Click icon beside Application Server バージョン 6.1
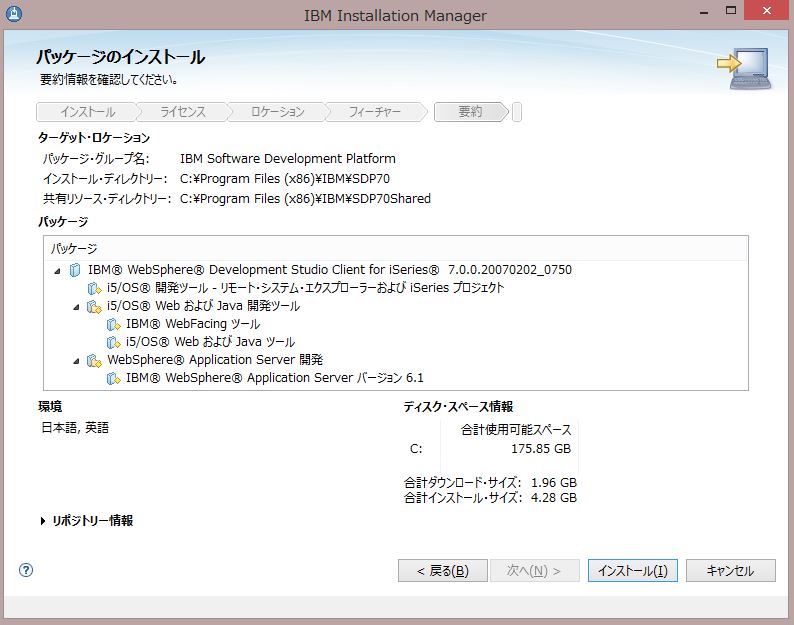The width and height of the screenshot is (794, 625). pyautogui.click(x=113, y=378)
